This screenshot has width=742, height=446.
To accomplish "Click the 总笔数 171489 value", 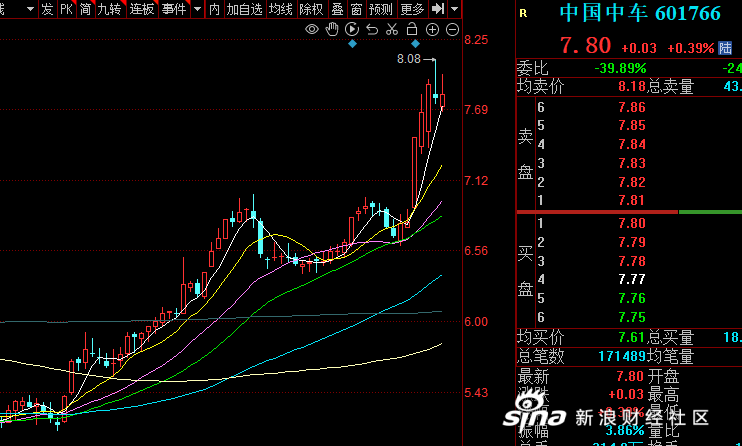I will [622, 356].
